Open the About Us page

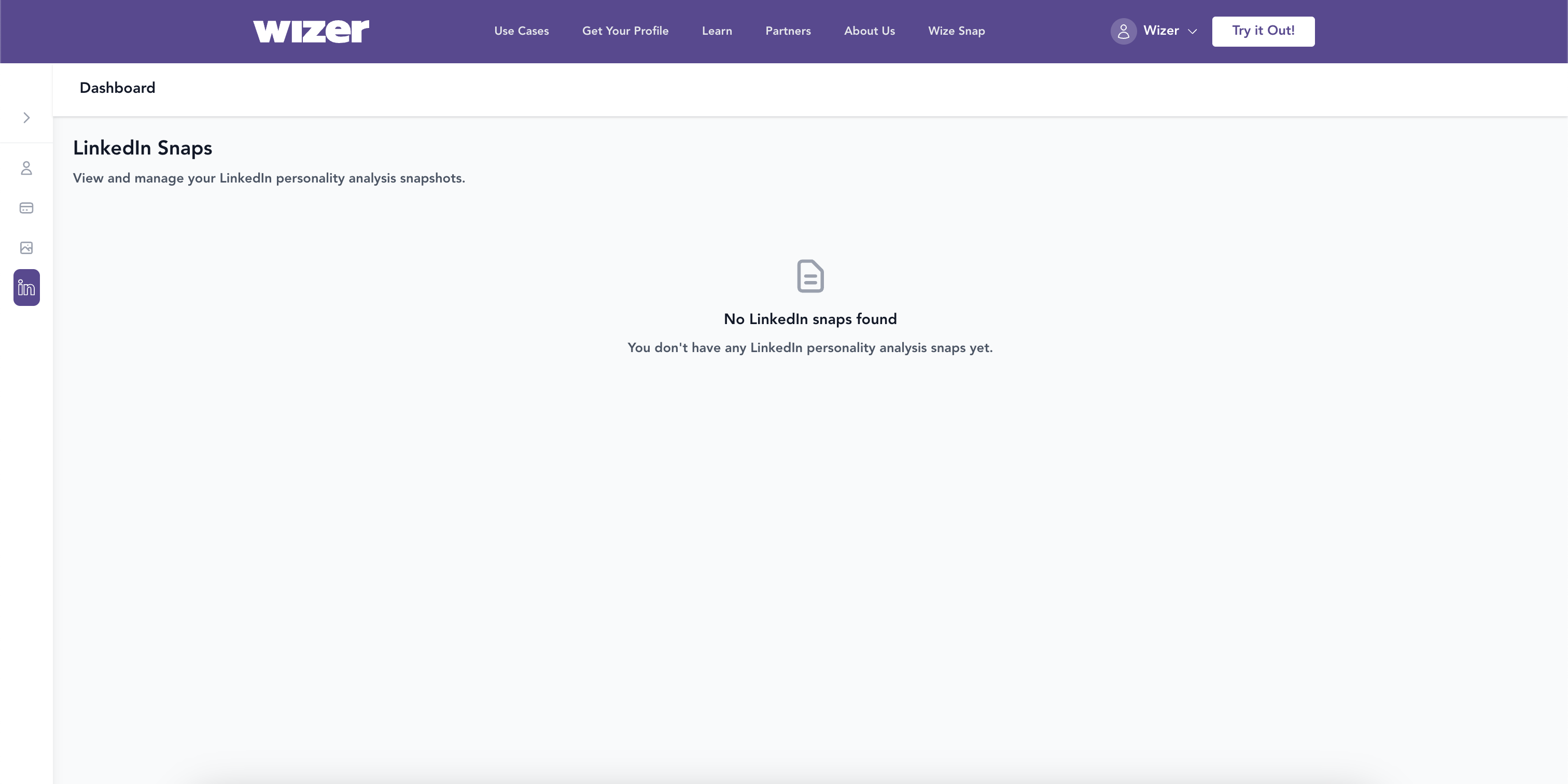click(869, 31)
